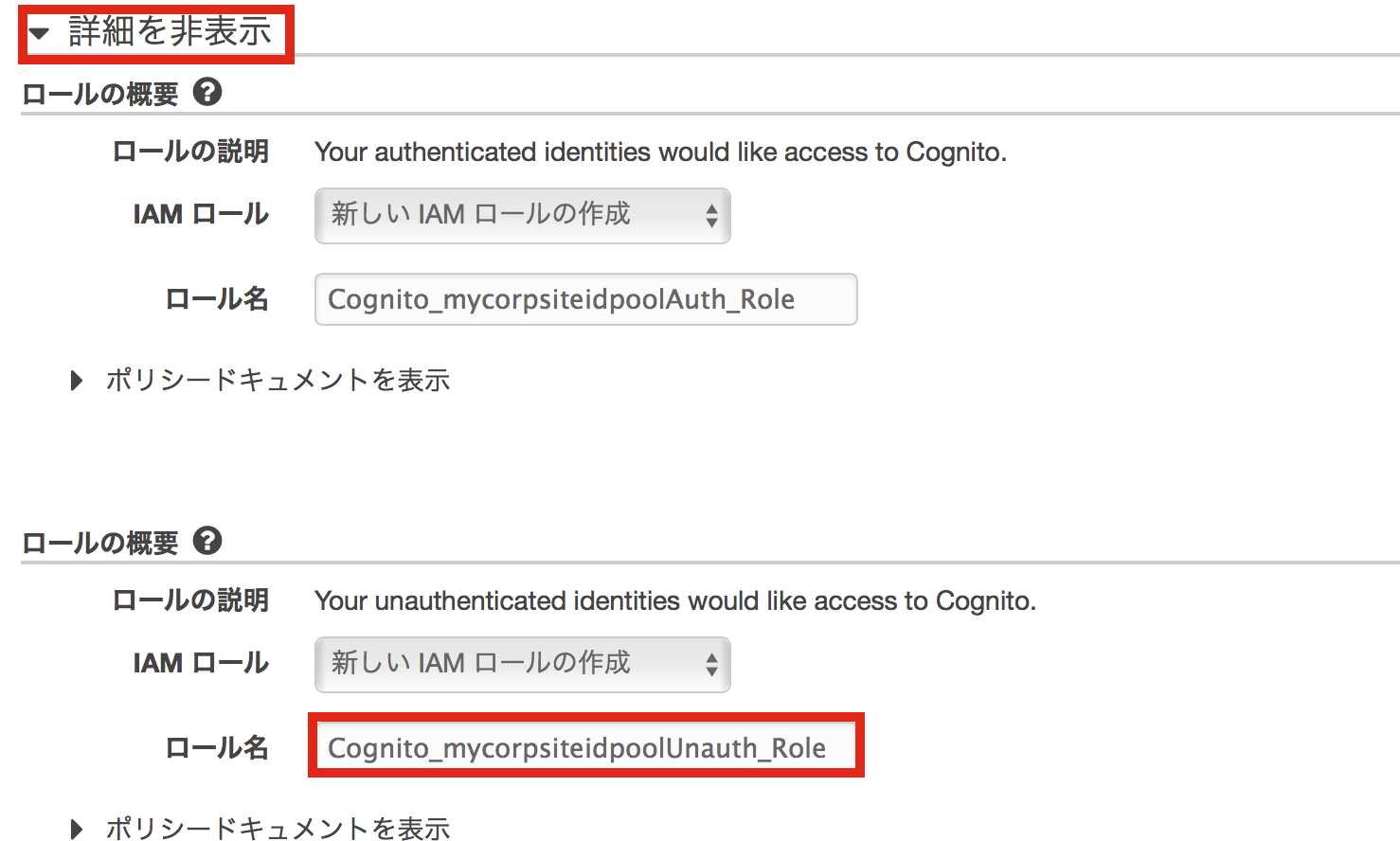
Task: Click ロール名 label beside Unauth_Role field
Action: point(217,748)
